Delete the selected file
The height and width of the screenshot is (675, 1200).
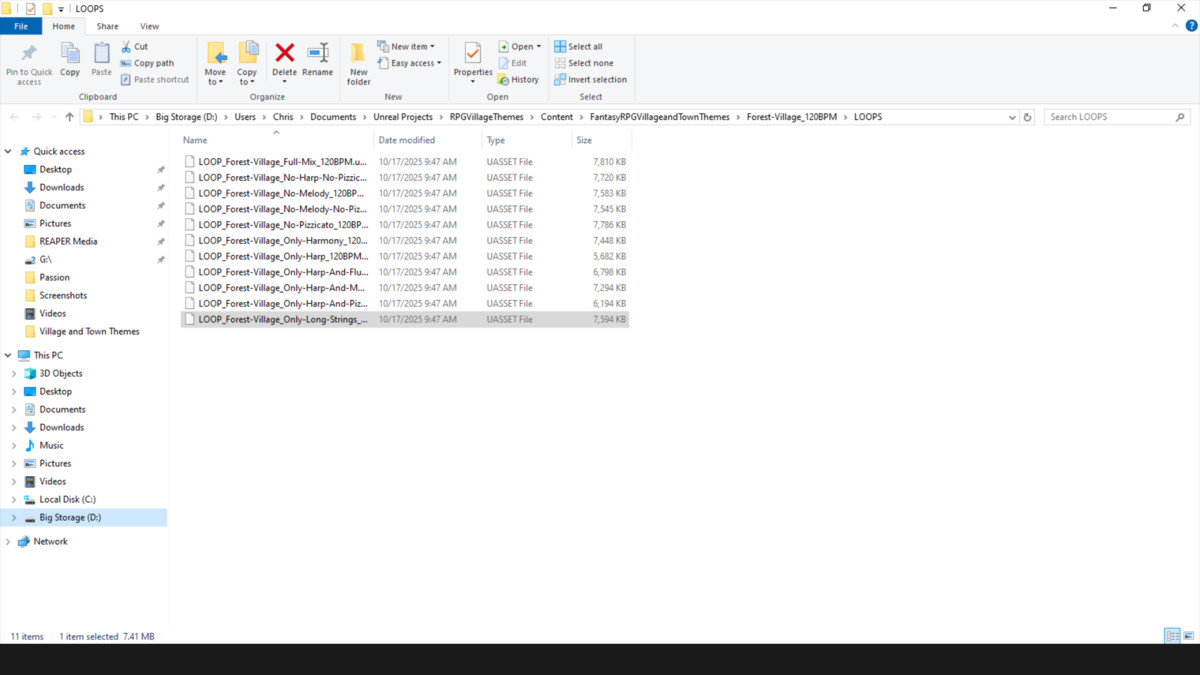[x=284, y=62]
